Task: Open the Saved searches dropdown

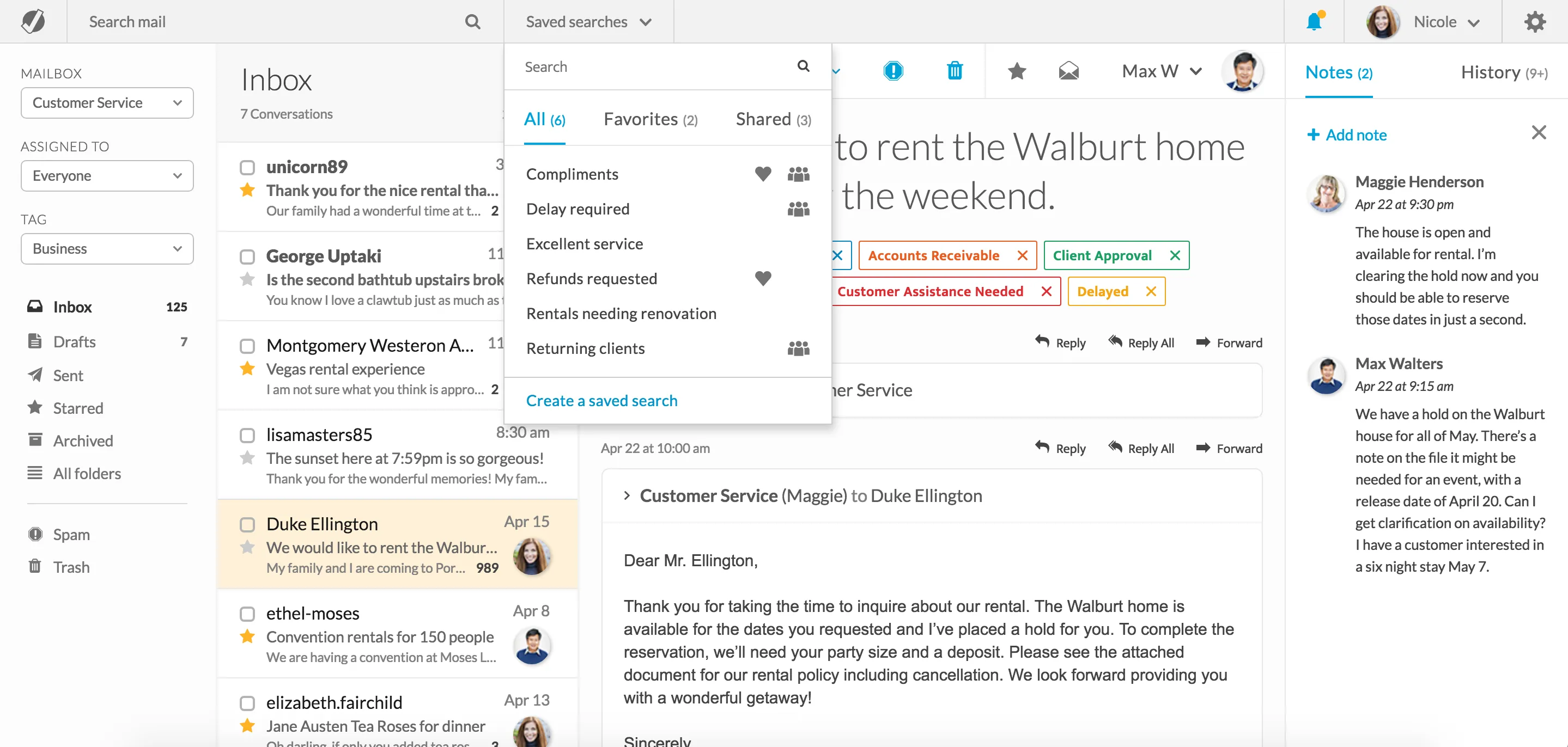Action: 588,22
